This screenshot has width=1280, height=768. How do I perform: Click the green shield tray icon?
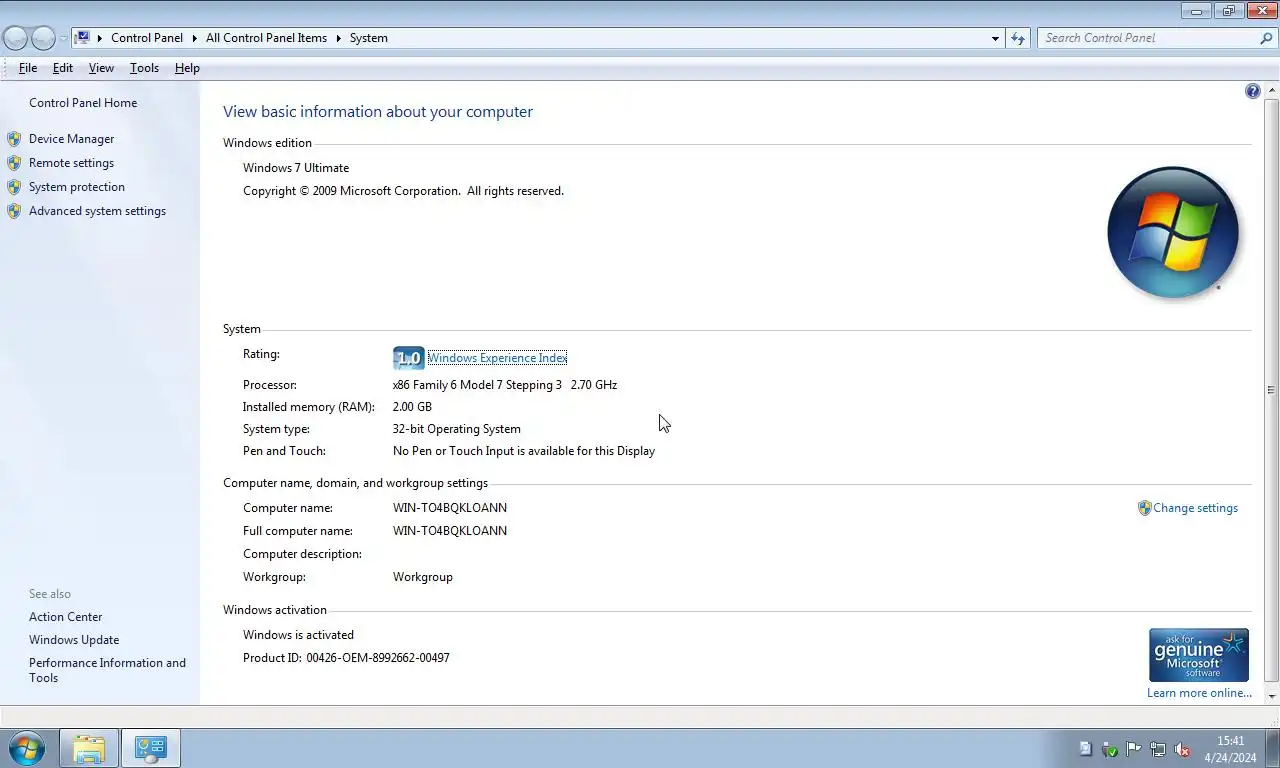(x=1110, y=749)
